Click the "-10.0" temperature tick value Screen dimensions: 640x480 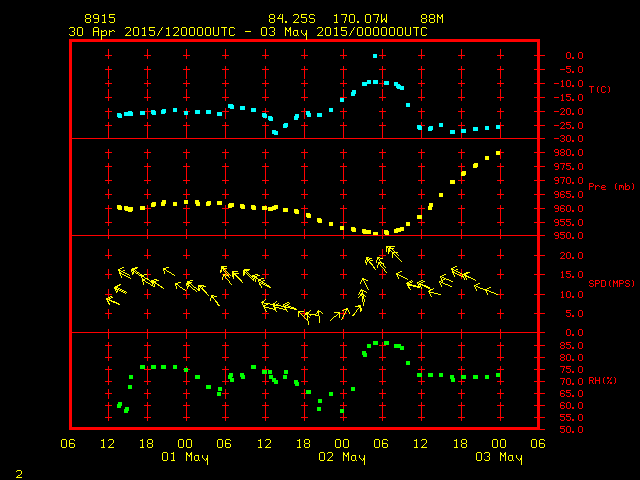[x=569, y=84]
